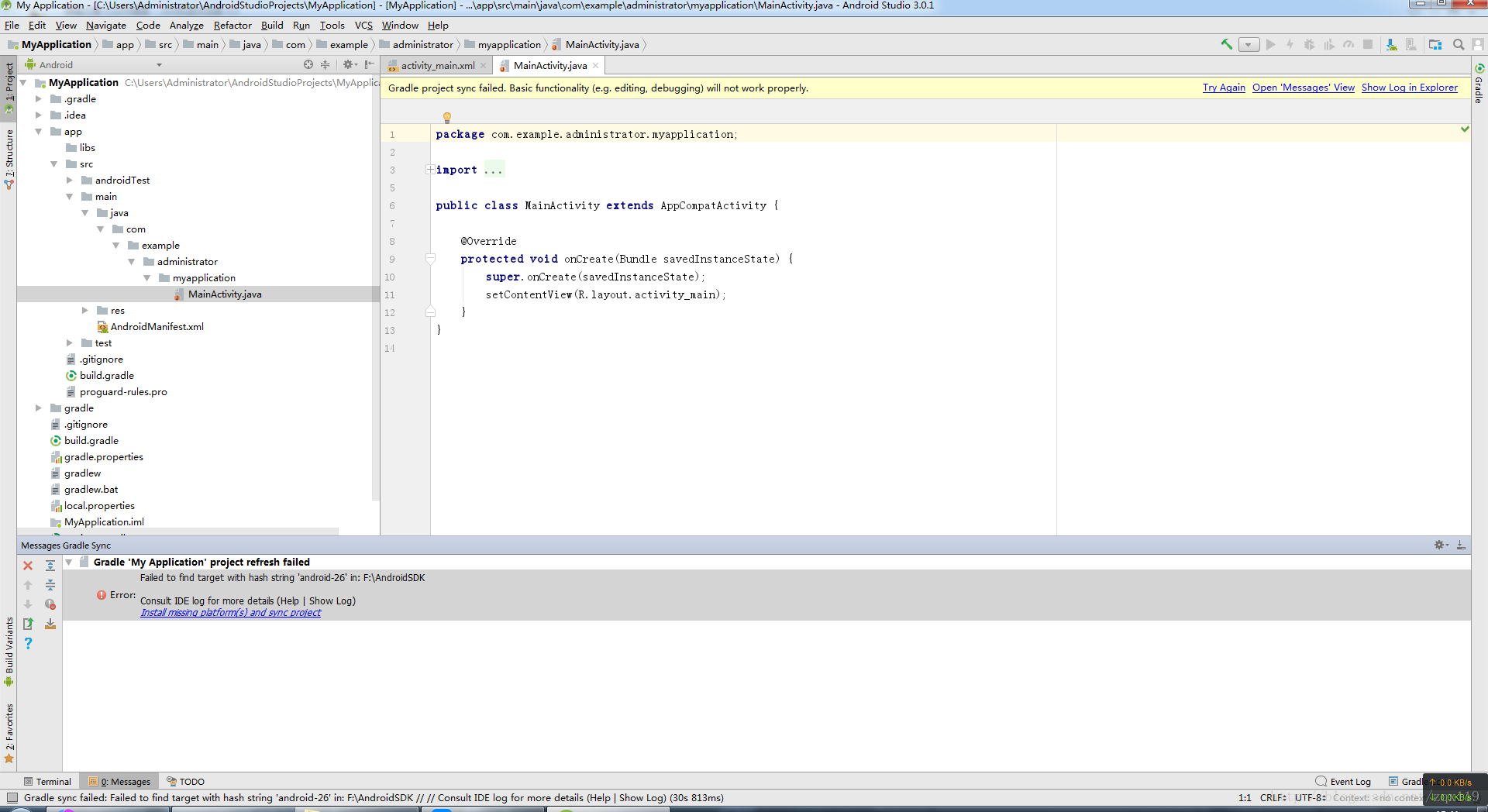The width and height of the screenshot is (1488, 812).
Task: Click the Profile gauge icon in toolbar
Action: (1348, 45)
